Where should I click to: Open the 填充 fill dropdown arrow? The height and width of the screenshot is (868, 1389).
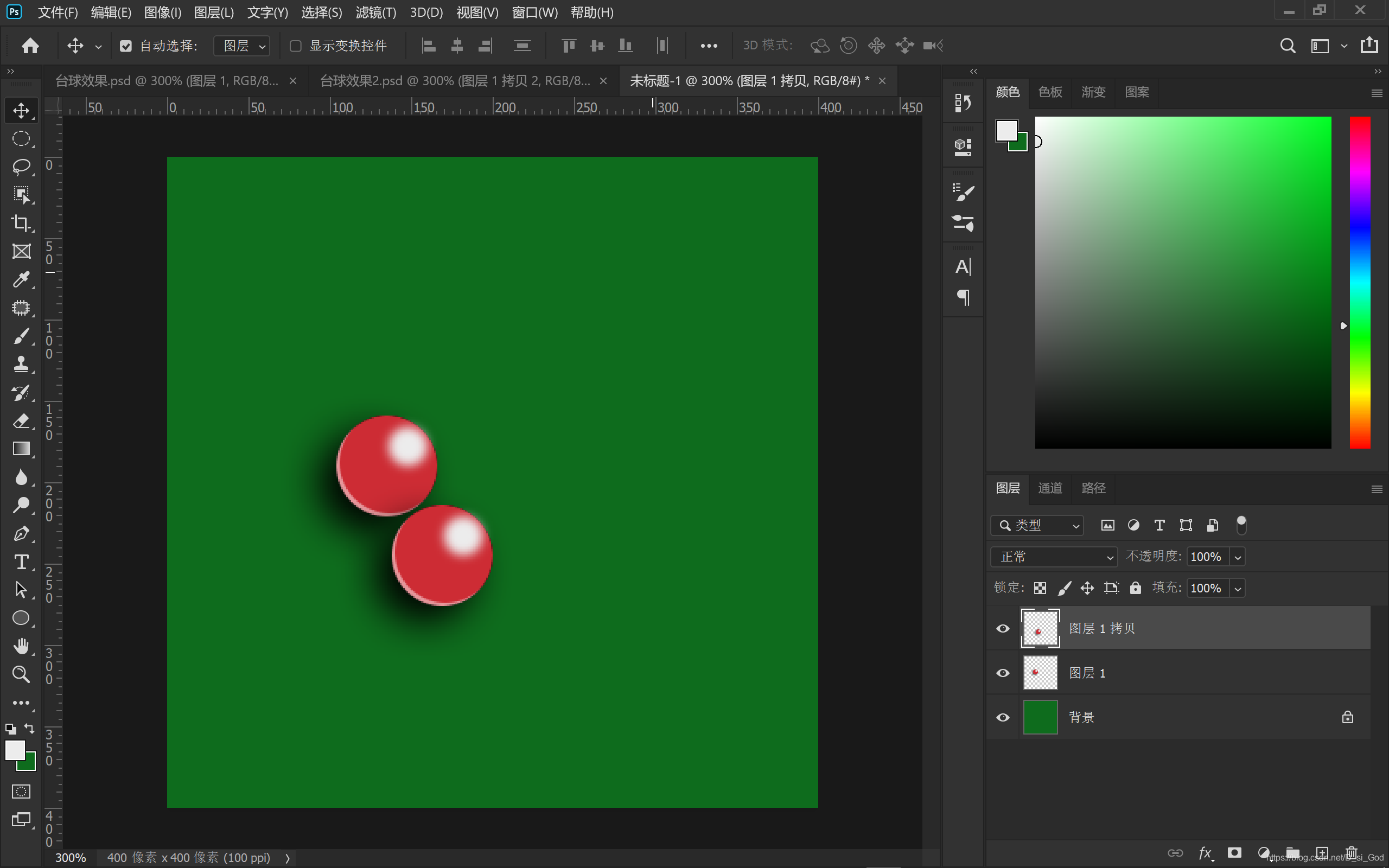[x=1238, y=589]
